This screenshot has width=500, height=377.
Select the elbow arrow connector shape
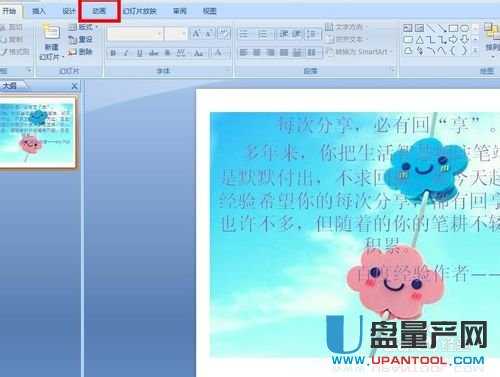point(442,40)
